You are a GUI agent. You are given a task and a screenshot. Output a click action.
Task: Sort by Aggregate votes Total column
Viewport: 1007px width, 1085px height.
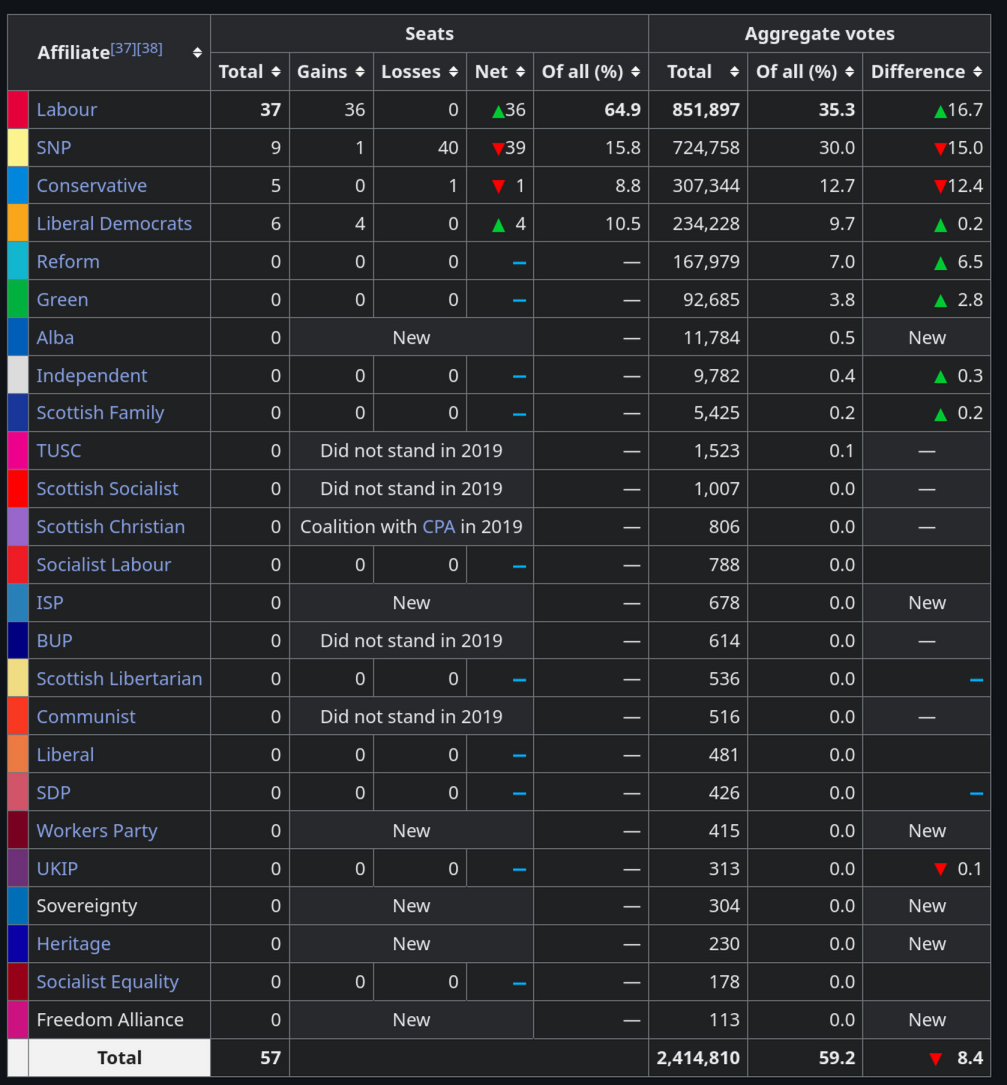pyautogui.click(x=734, y=72)
